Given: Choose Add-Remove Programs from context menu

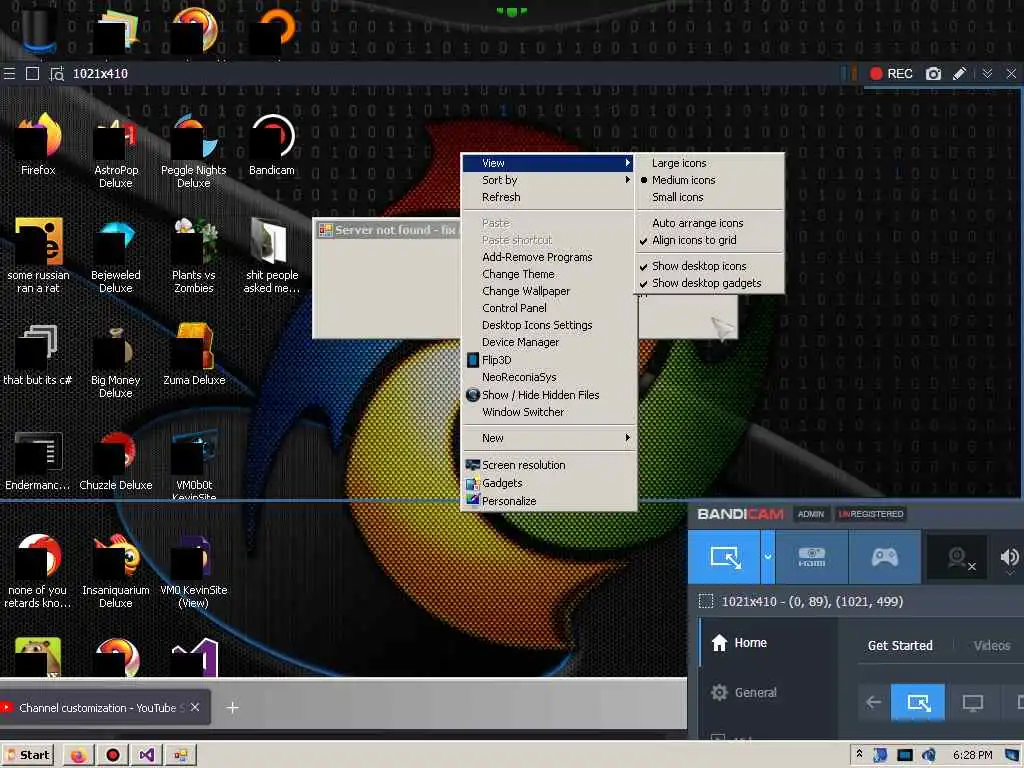Looking at the screenshot, I should click(549, 257).
